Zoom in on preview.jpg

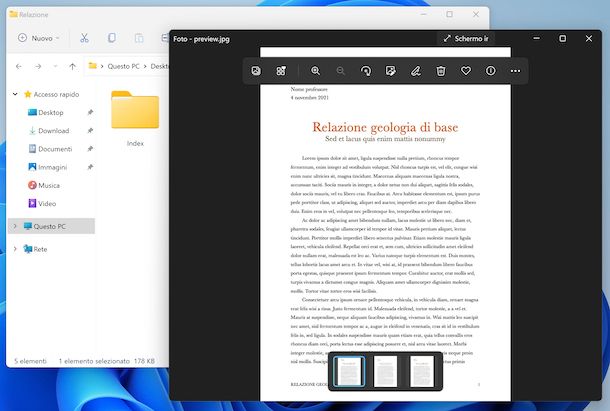tap(316, 71)
